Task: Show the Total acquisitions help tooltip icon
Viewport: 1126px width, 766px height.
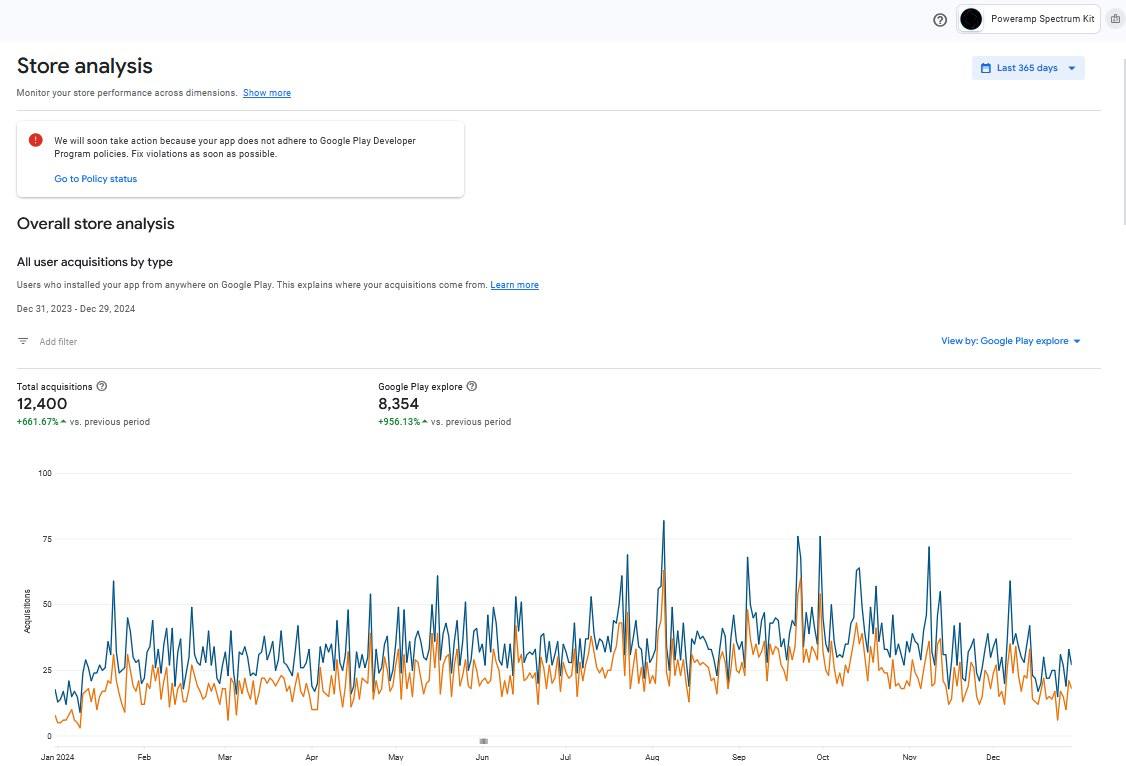Action: pos(101,386)
